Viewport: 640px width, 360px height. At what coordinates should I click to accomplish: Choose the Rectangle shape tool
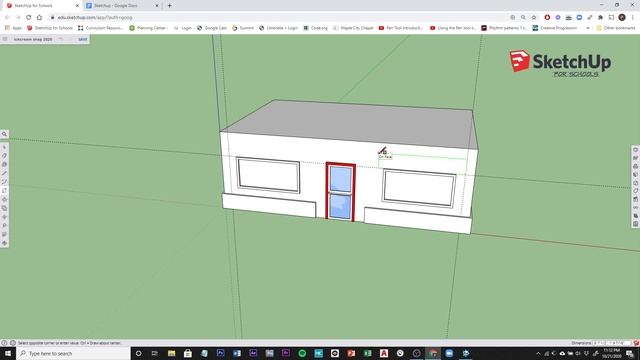(4, 191)
